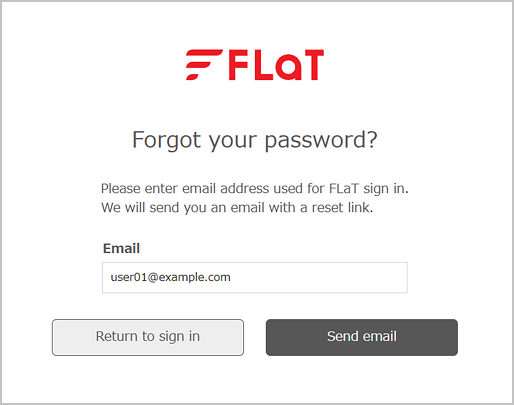Click the FLaT wordmark in the logo
The width and height of the screenshot is (514, 405).
[x=276, y=65]
